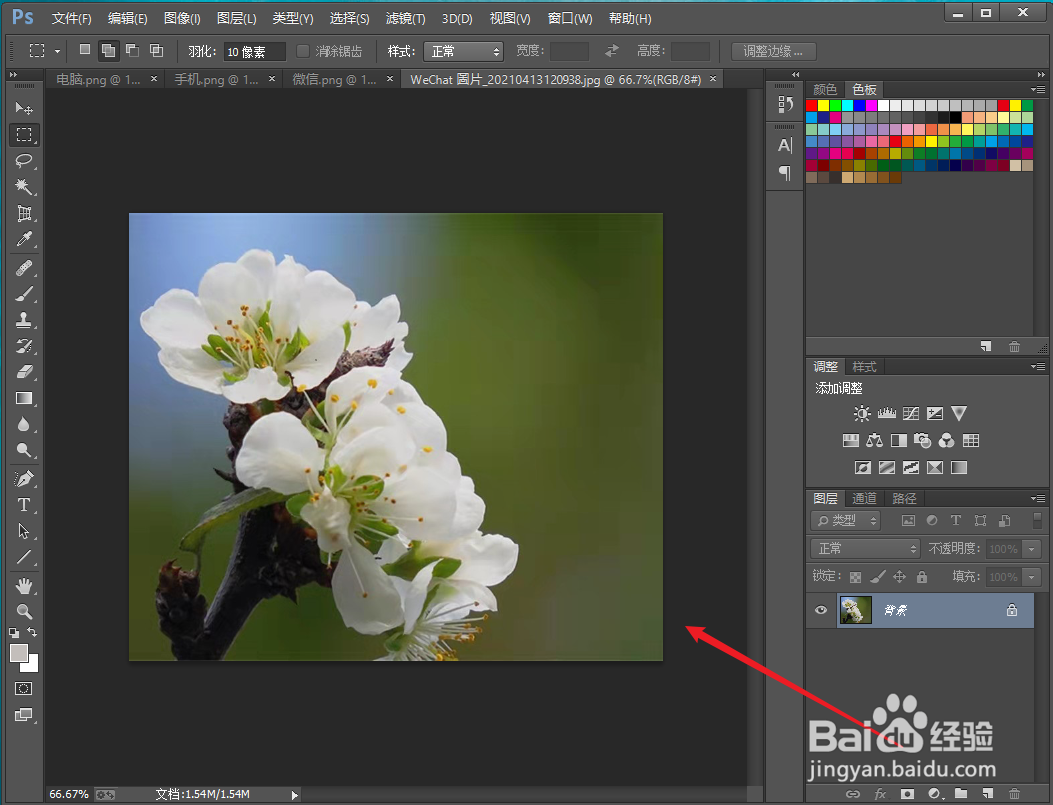
Task: Delete layer using the trash icon
Action: [x=1015, y=794]
